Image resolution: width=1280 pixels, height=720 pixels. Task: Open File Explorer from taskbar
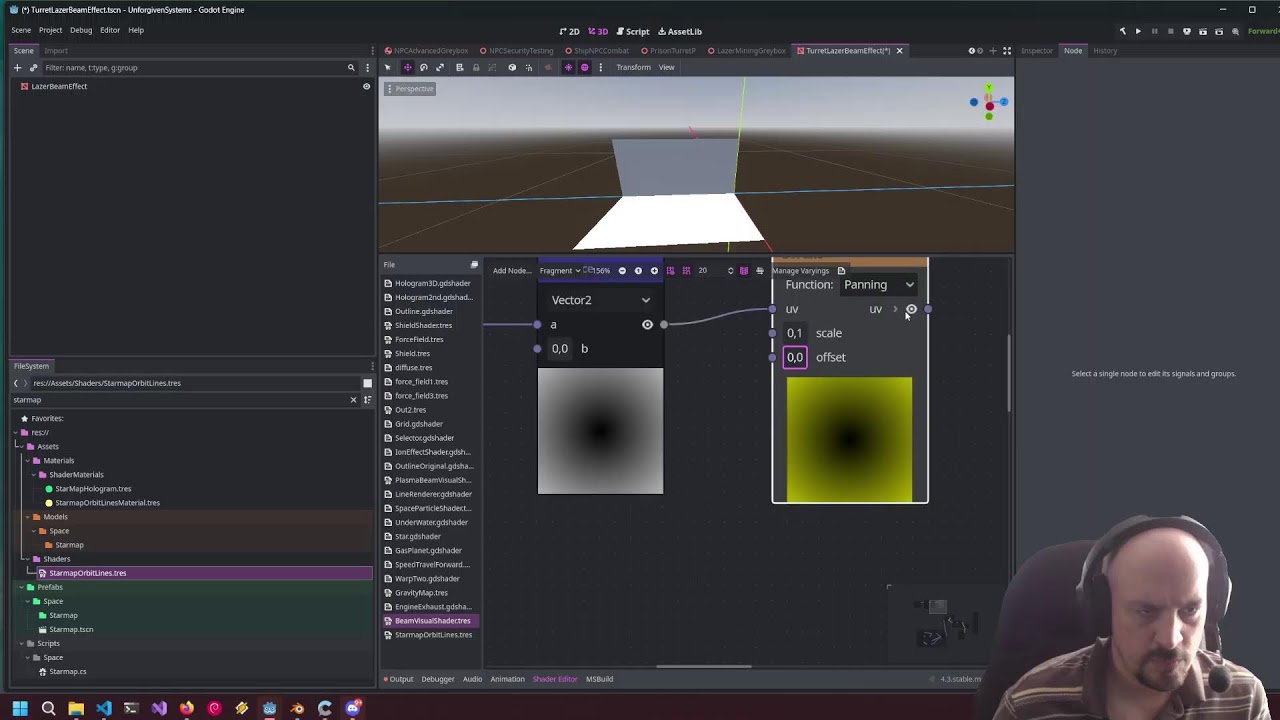(76, 708)
